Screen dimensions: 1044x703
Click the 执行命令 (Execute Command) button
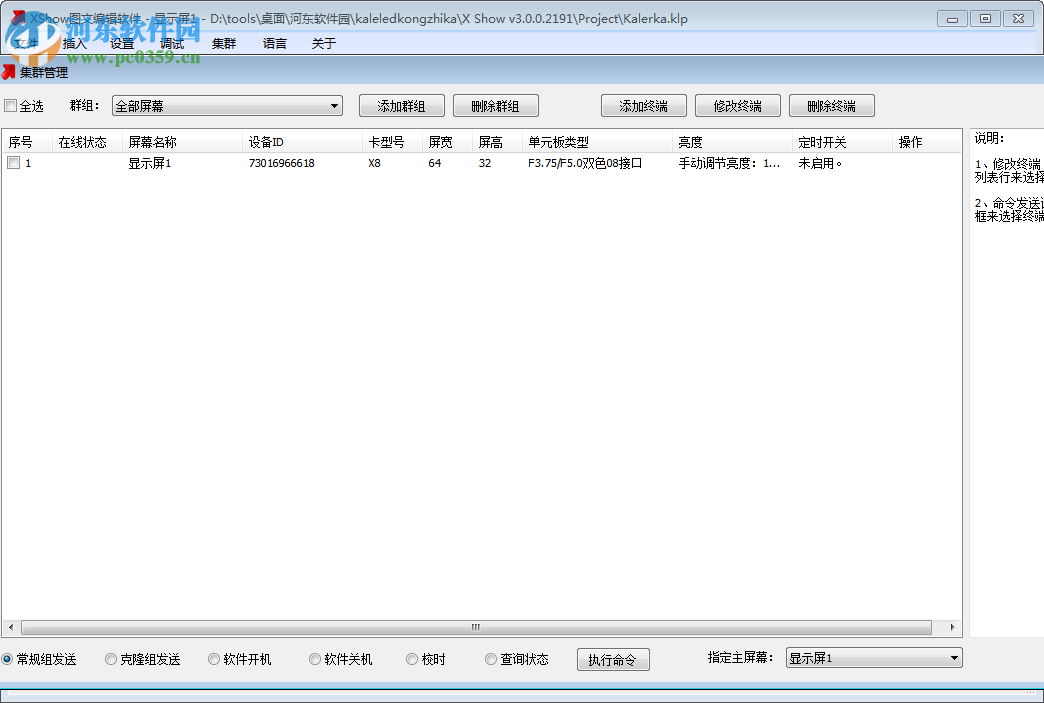click(613, 659)
